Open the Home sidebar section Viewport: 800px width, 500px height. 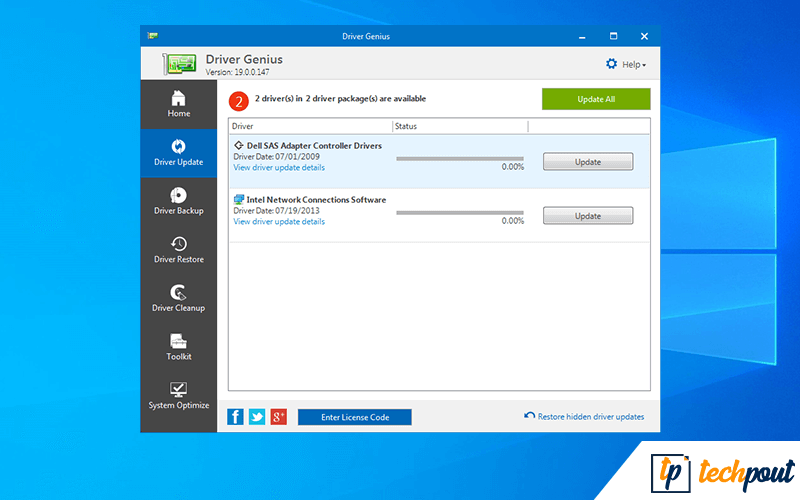178,104
